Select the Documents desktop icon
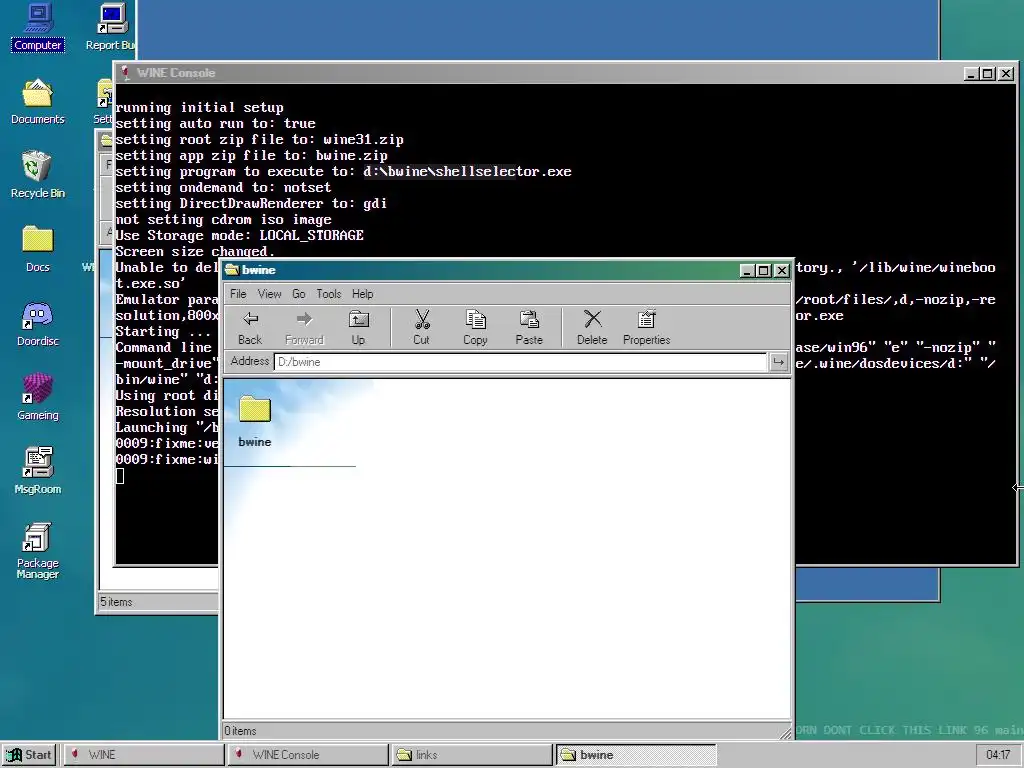This screenshot has width=1024, height=768. [x=38, y=103]
